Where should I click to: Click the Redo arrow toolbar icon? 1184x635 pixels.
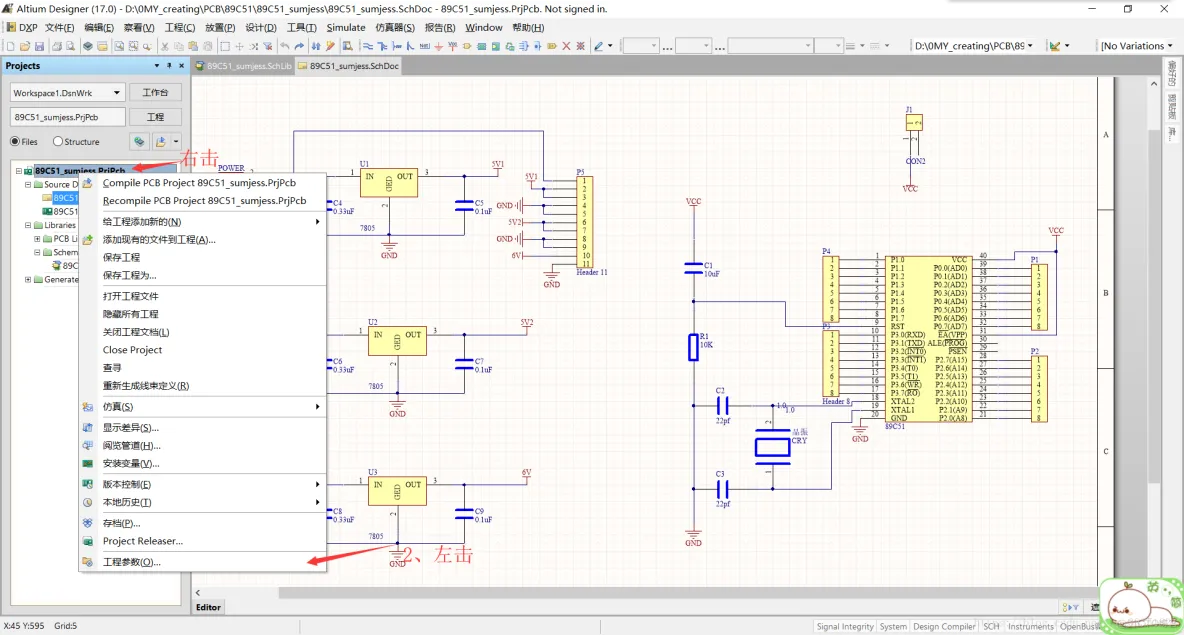298,46
